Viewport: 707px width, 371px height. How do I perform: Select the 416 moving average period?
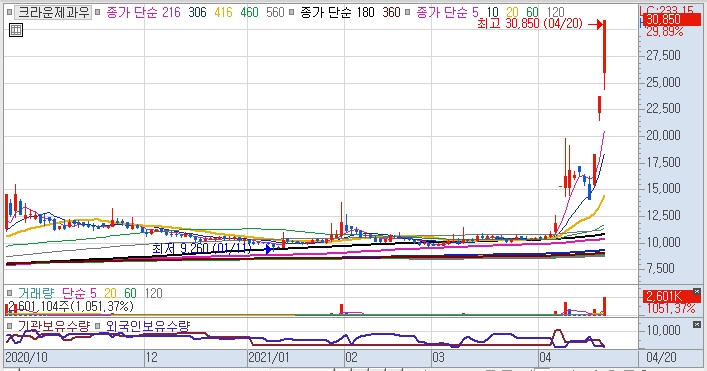(223, 12)
